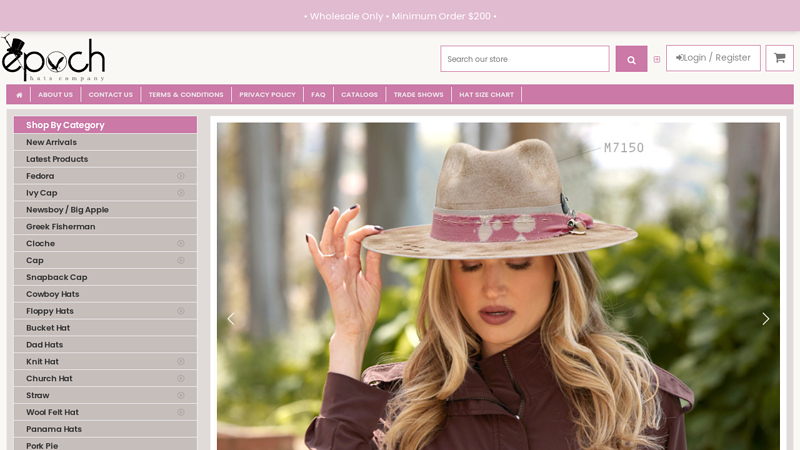
Task: Click the Epoch Hats Company logo
Action: tap(53, 59)
